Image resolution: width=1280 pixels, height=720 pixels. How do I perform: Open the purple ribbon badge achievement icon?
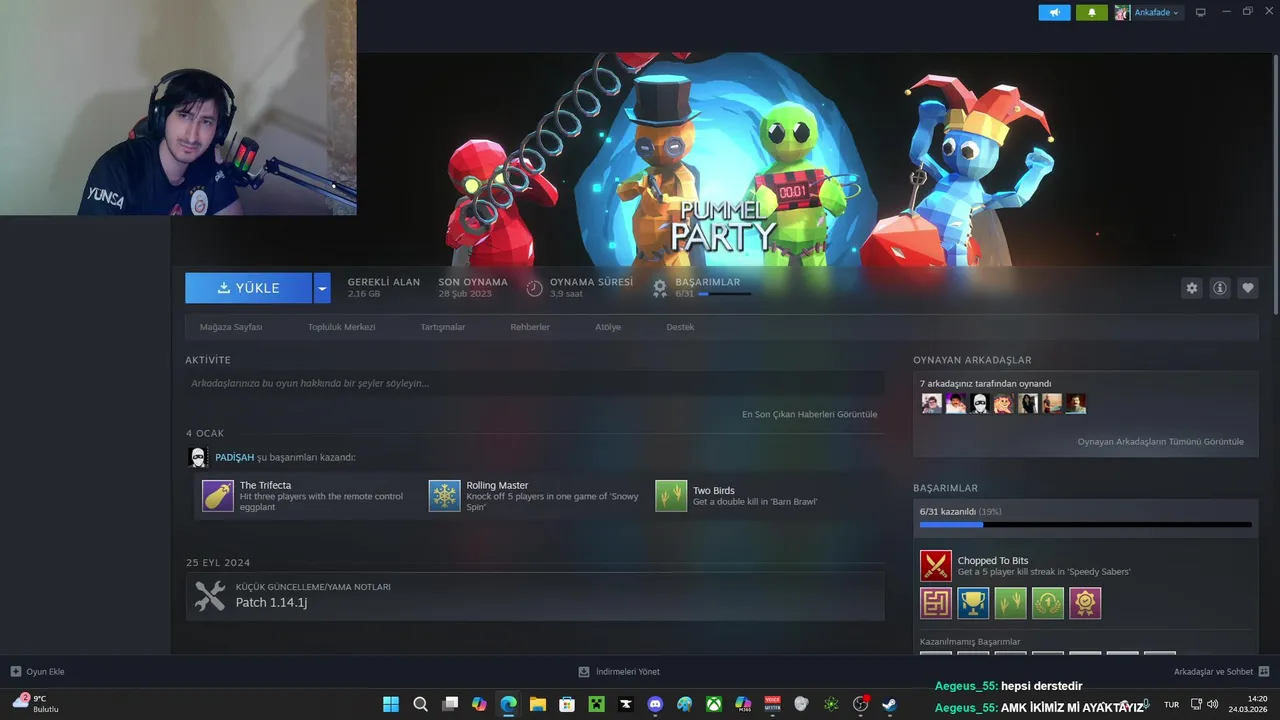click(x=1085, y=603)
